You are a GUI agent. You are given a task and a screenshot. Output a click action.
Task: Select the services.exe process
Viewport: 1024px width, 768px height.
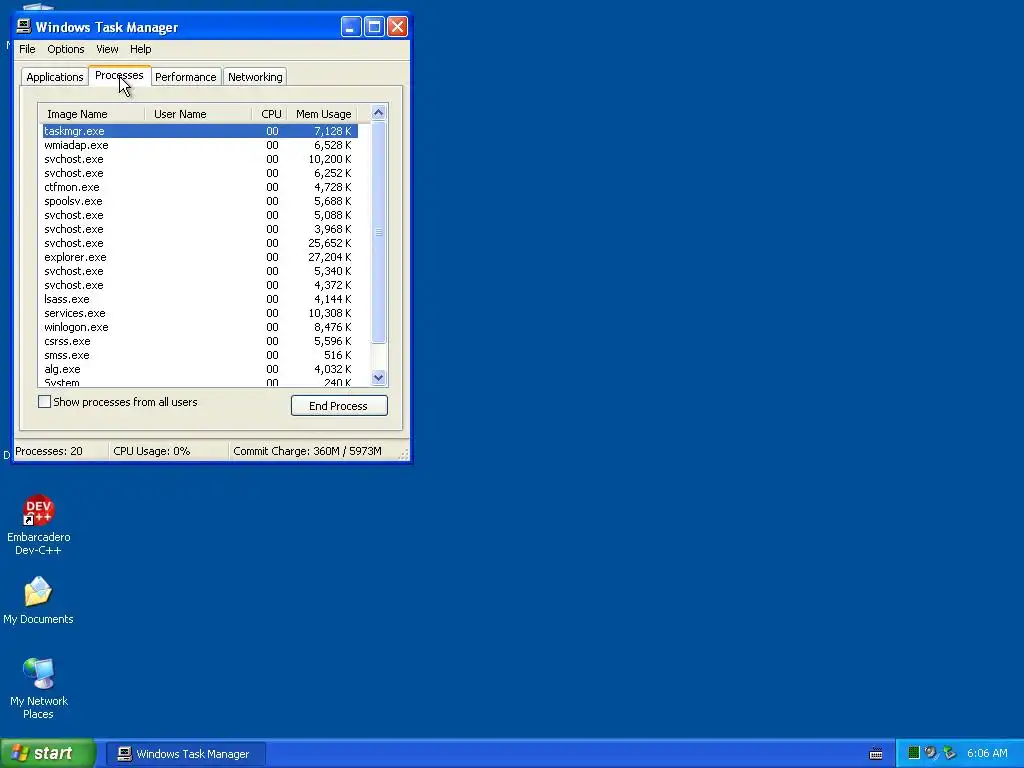tap(200, 313)
